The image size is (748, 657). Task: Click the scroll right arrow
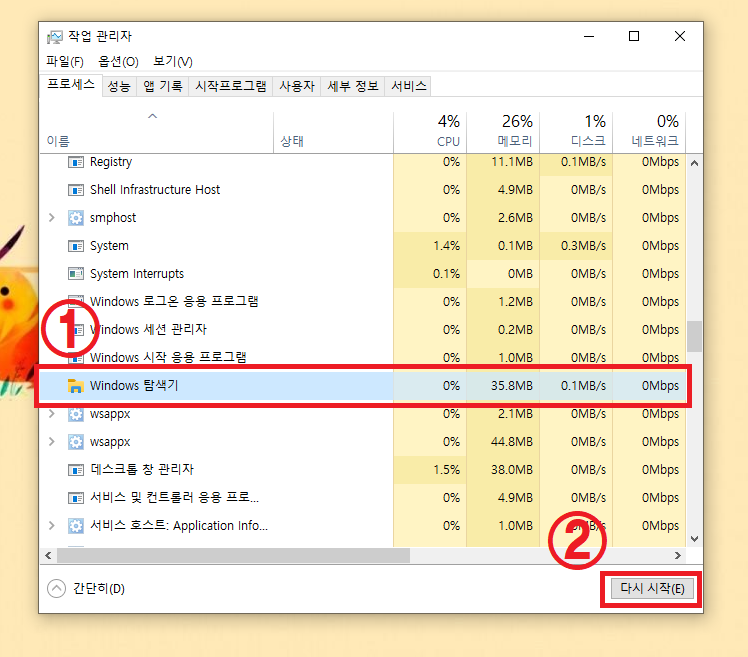(x=678, y=555)
